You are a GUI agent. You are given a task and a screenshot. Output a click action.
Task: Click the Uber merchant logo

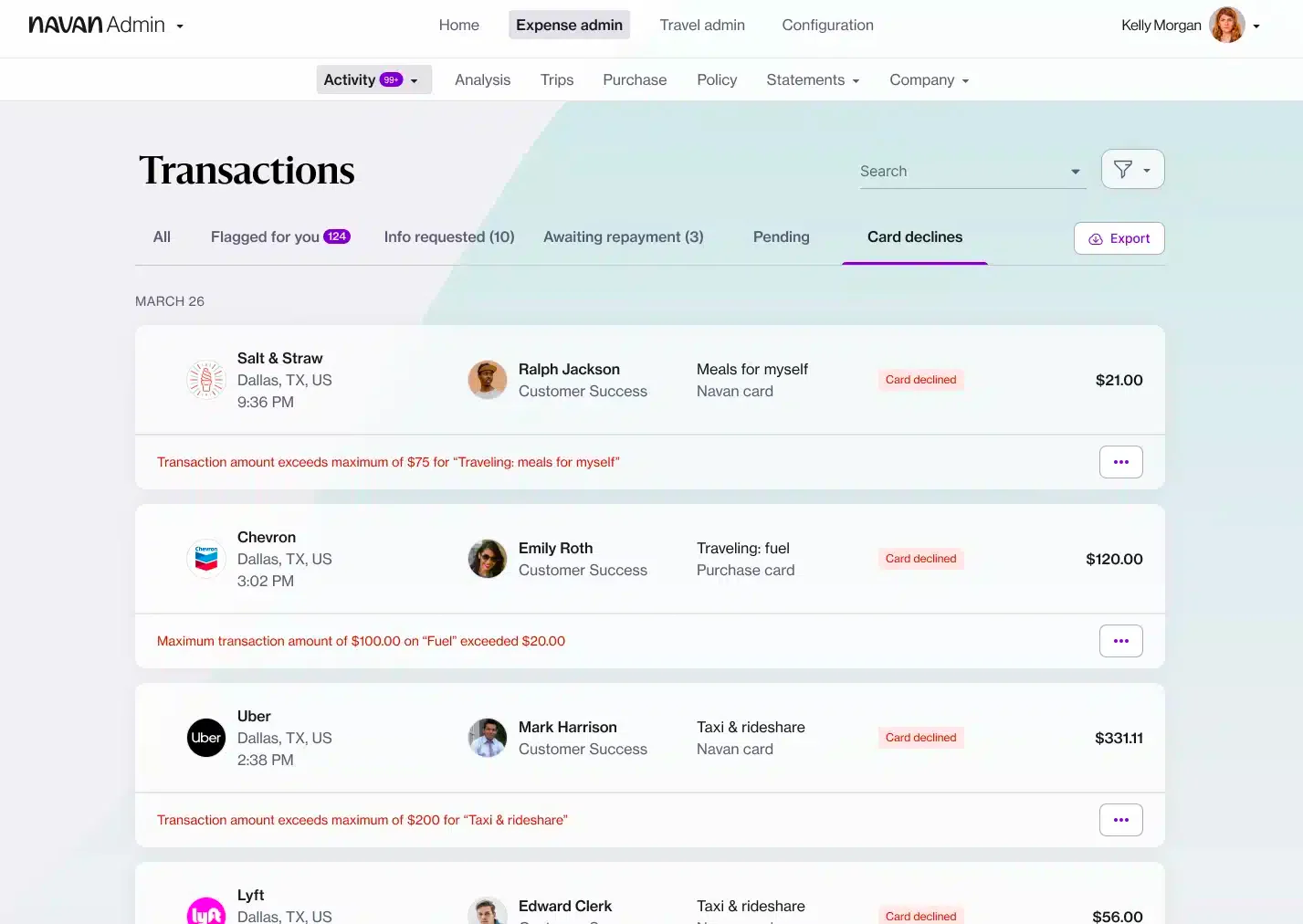click(206, 738)
